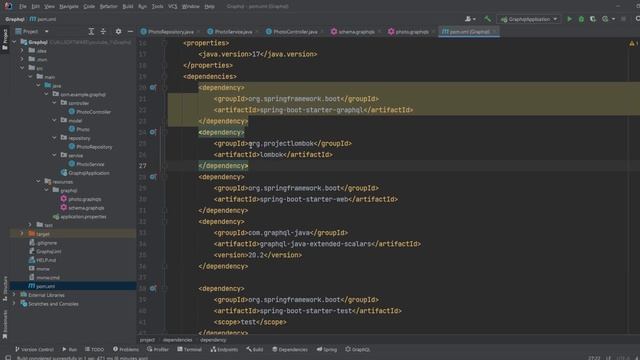Viewport: 640px width, 360px height.
Task: Open the user account icon menu
Action: coord(470,19)
